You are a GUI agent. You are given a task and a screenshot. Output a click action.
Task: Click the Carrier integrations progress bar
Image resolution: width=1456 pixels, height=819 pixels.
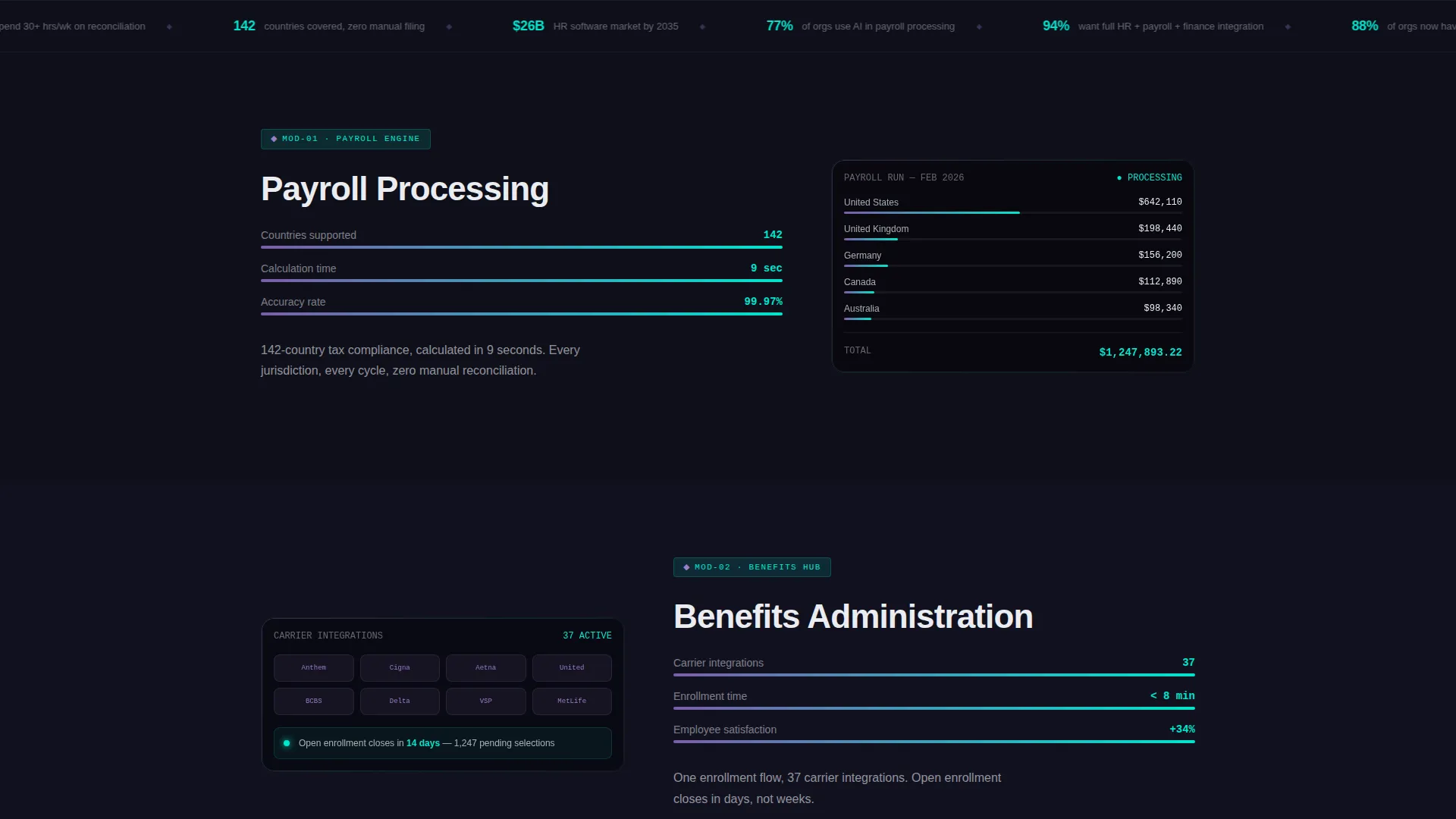click(934, 675)
